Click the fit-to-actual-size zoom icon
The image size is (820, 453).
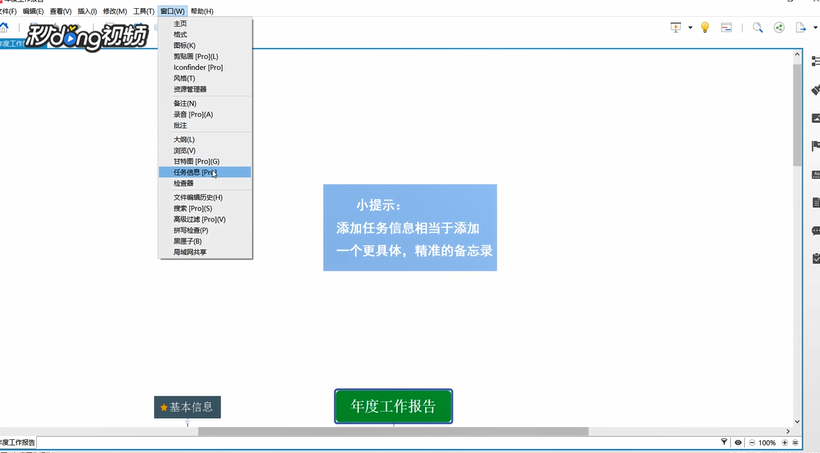(x=795, y=443)
